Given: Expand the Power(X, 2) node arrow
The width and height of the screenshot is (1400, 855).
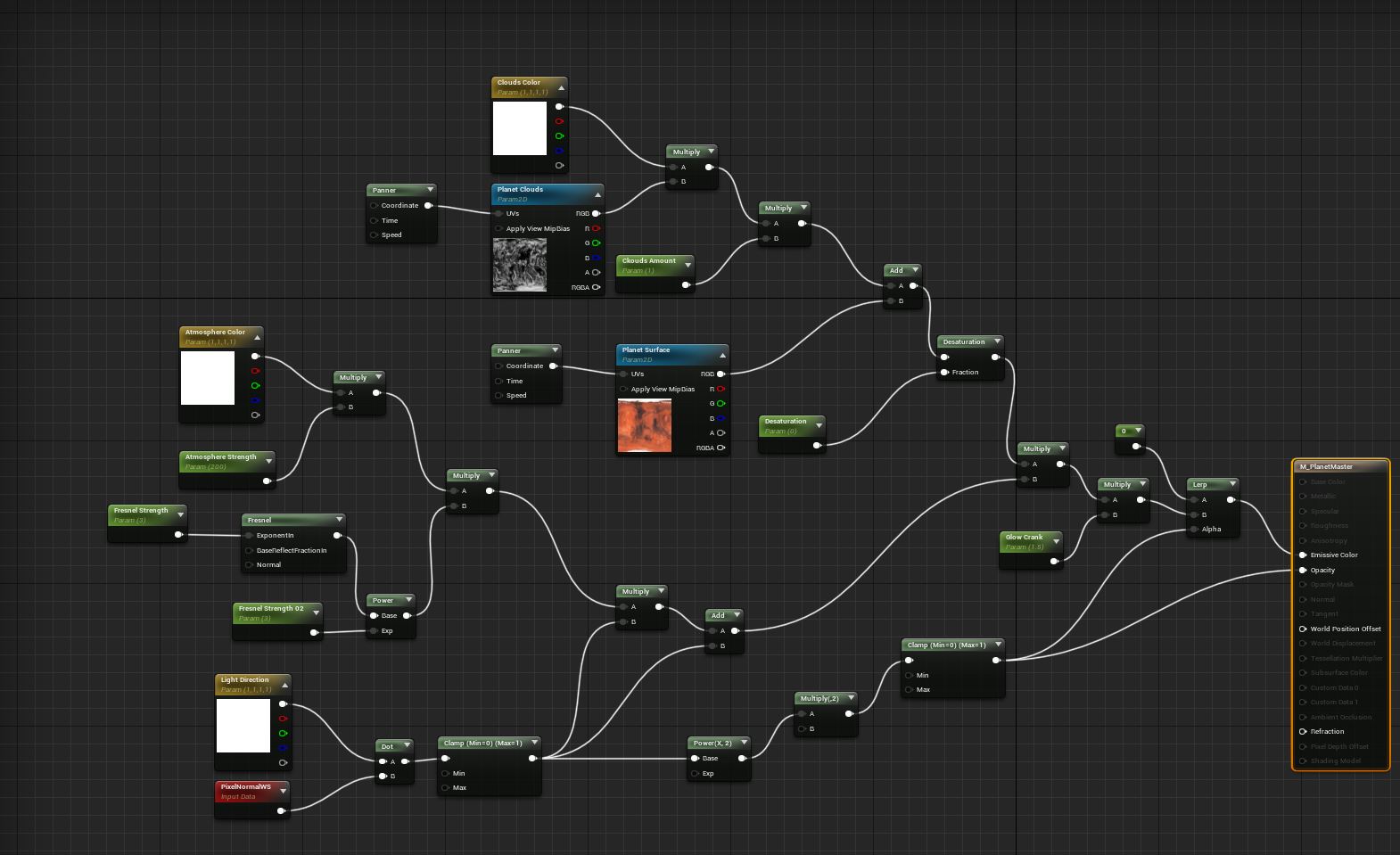Looking at the screenshot, I should pyautogui.click(x=742, y=743).
